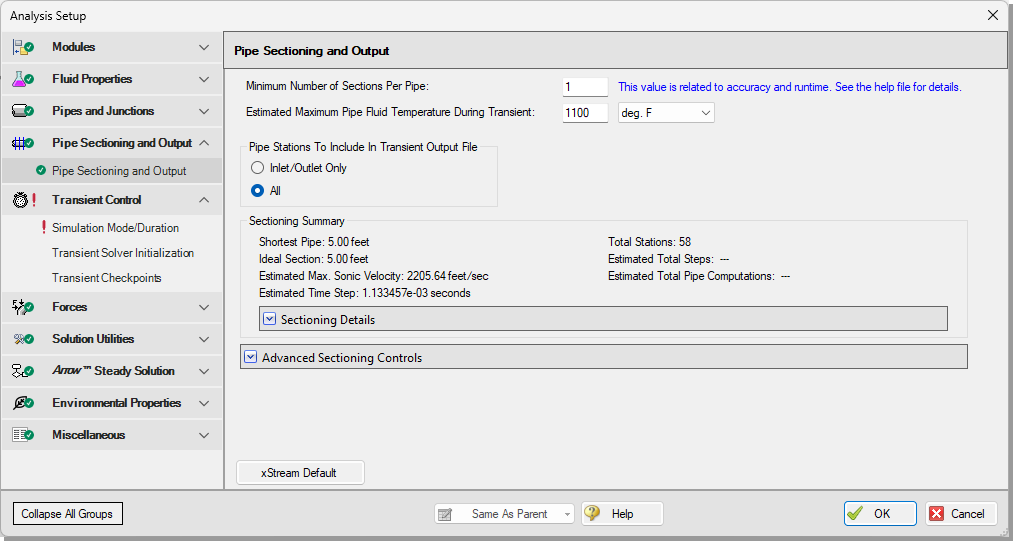Image resolution: width=1013 pixels, height=541 pixels.
Task: Click the Environmental Properties leaf icon
Action: coord(23,403)
